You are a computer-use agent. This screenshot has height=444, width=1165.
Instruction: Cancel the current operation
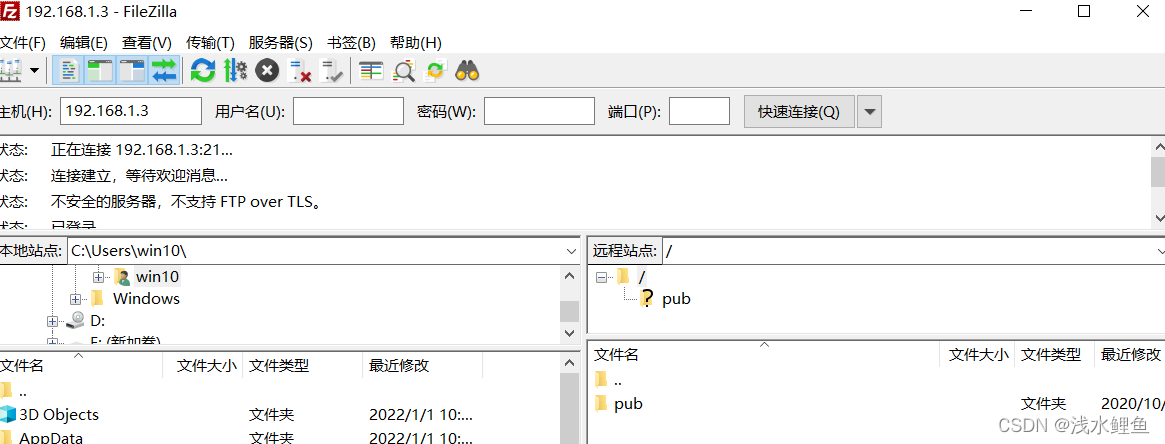pyautogui.click(x=267, y=71)
